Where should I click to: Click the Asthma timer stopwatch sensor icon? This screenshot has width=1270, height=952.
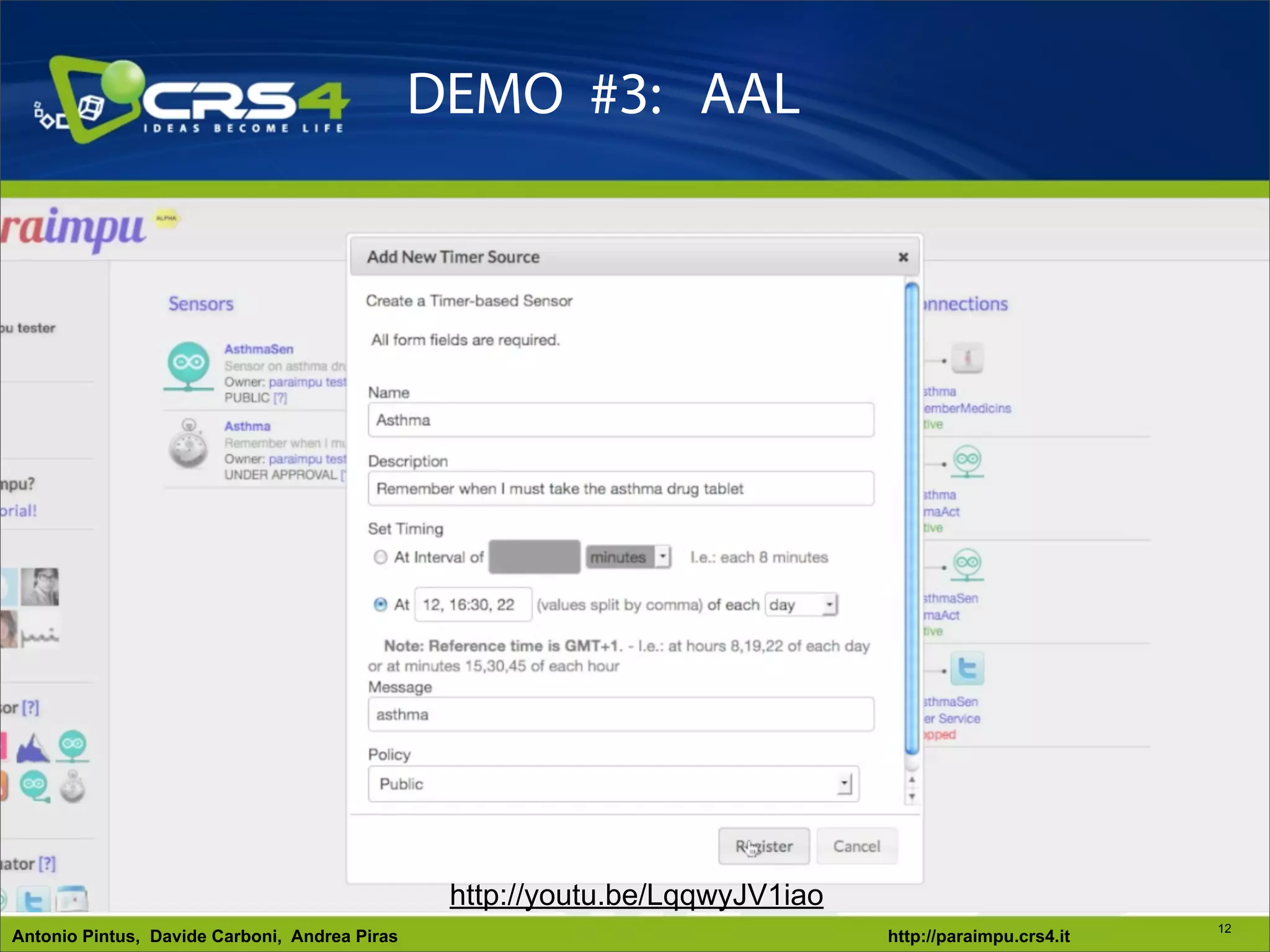[189, 444]
